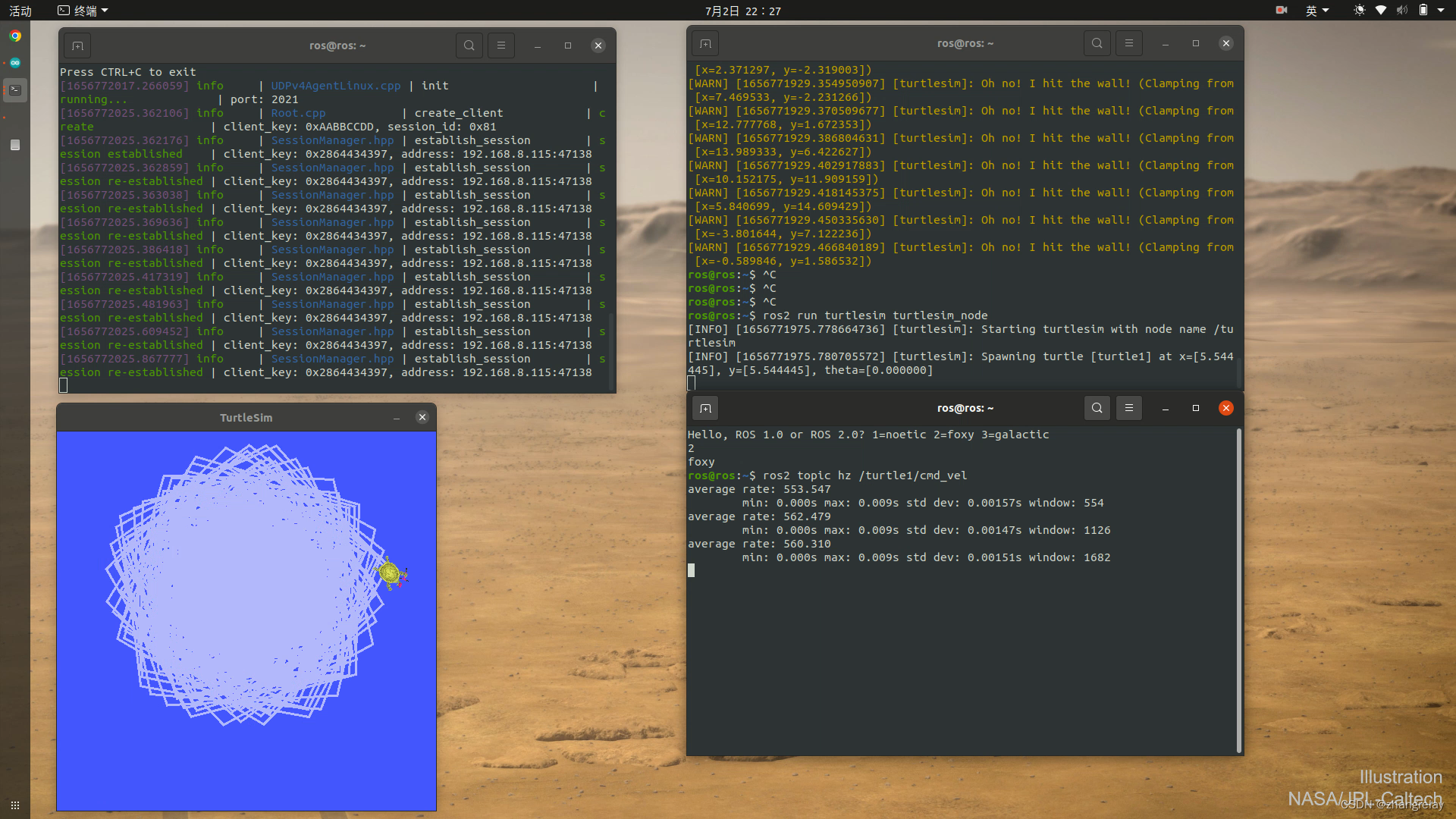The image size is (1456, 819).
Task: Click the night light icon in the top bar
Action: [1360, 10]
